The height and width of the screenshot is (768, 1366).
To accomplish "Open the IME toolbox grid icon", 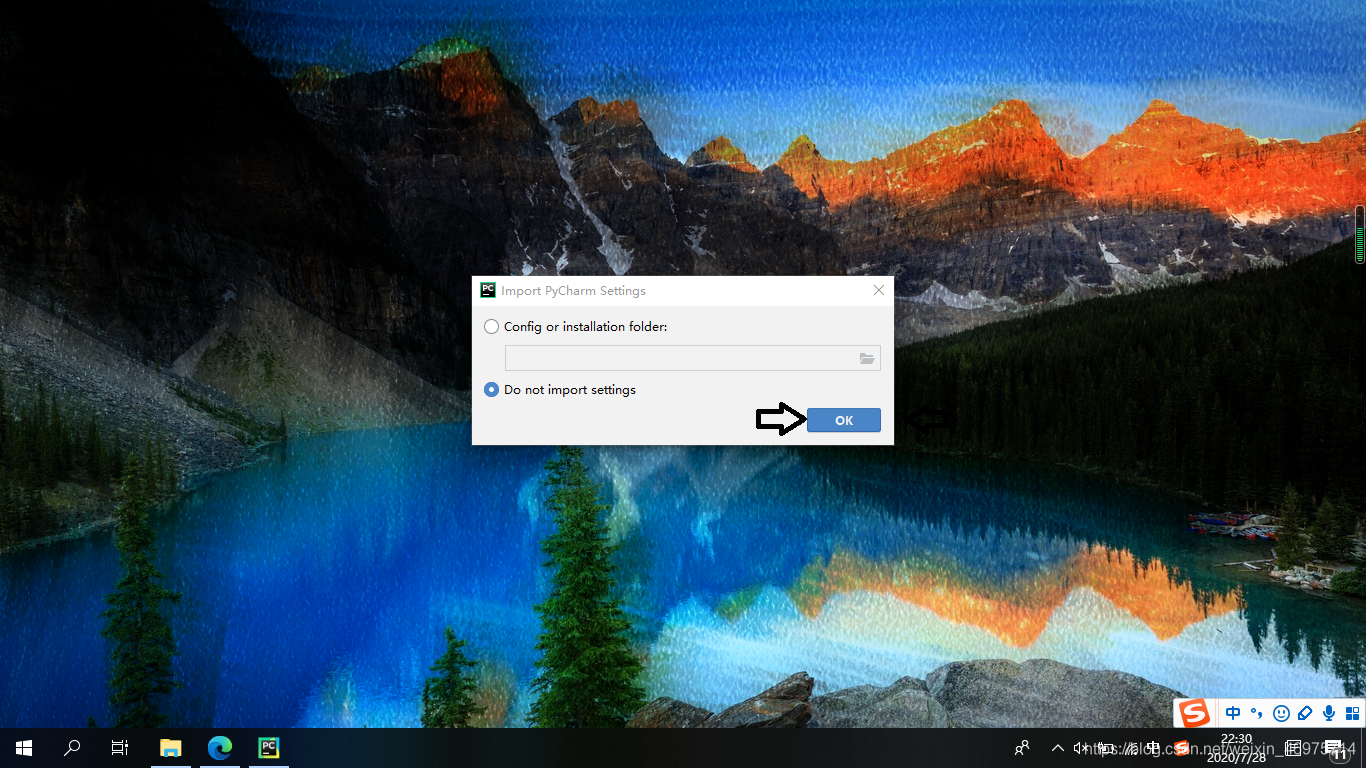I will point(1352,713).
